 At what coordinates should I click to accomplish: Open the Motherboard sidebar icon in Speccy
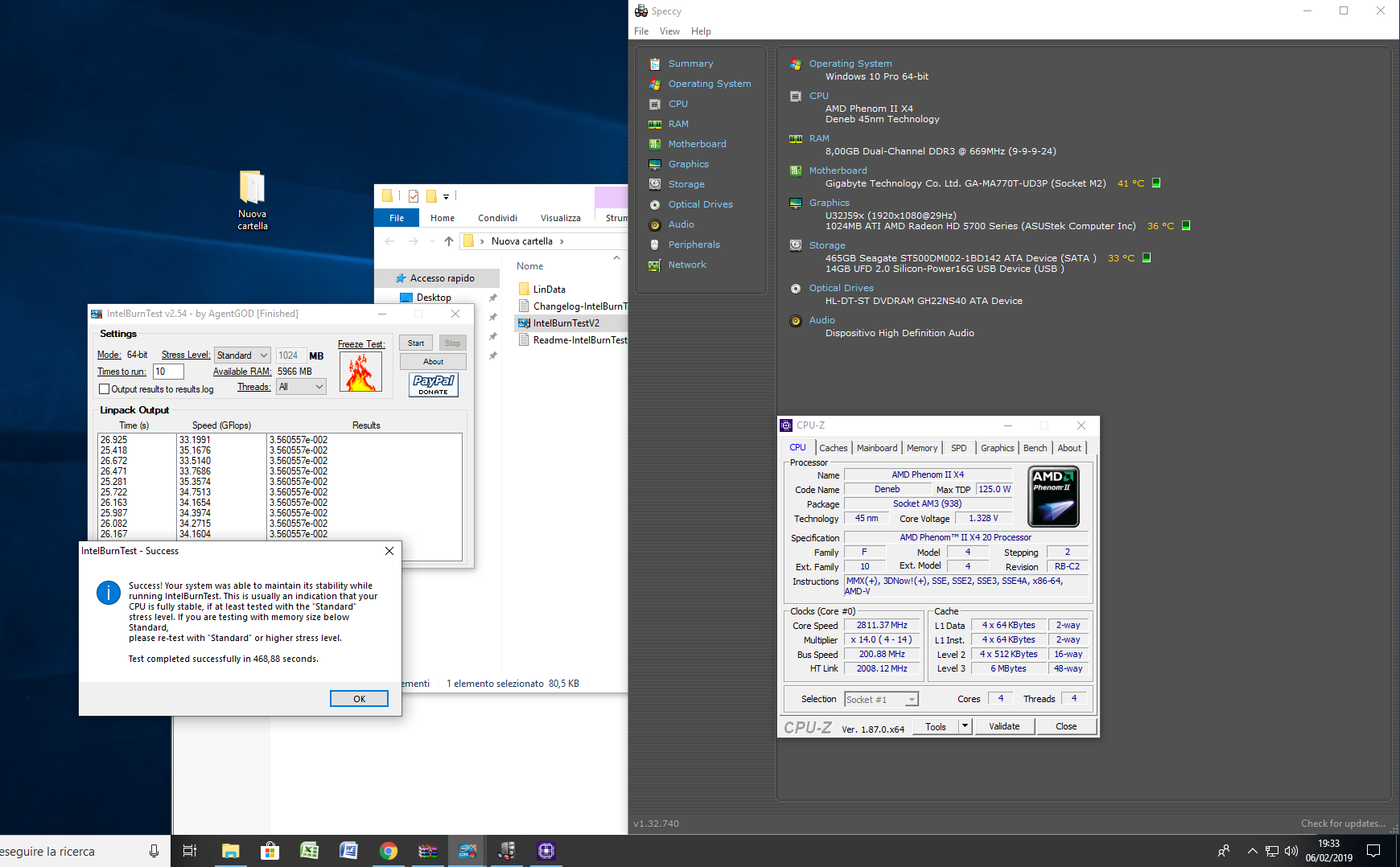pyautogui.click(x=655, y=144)
